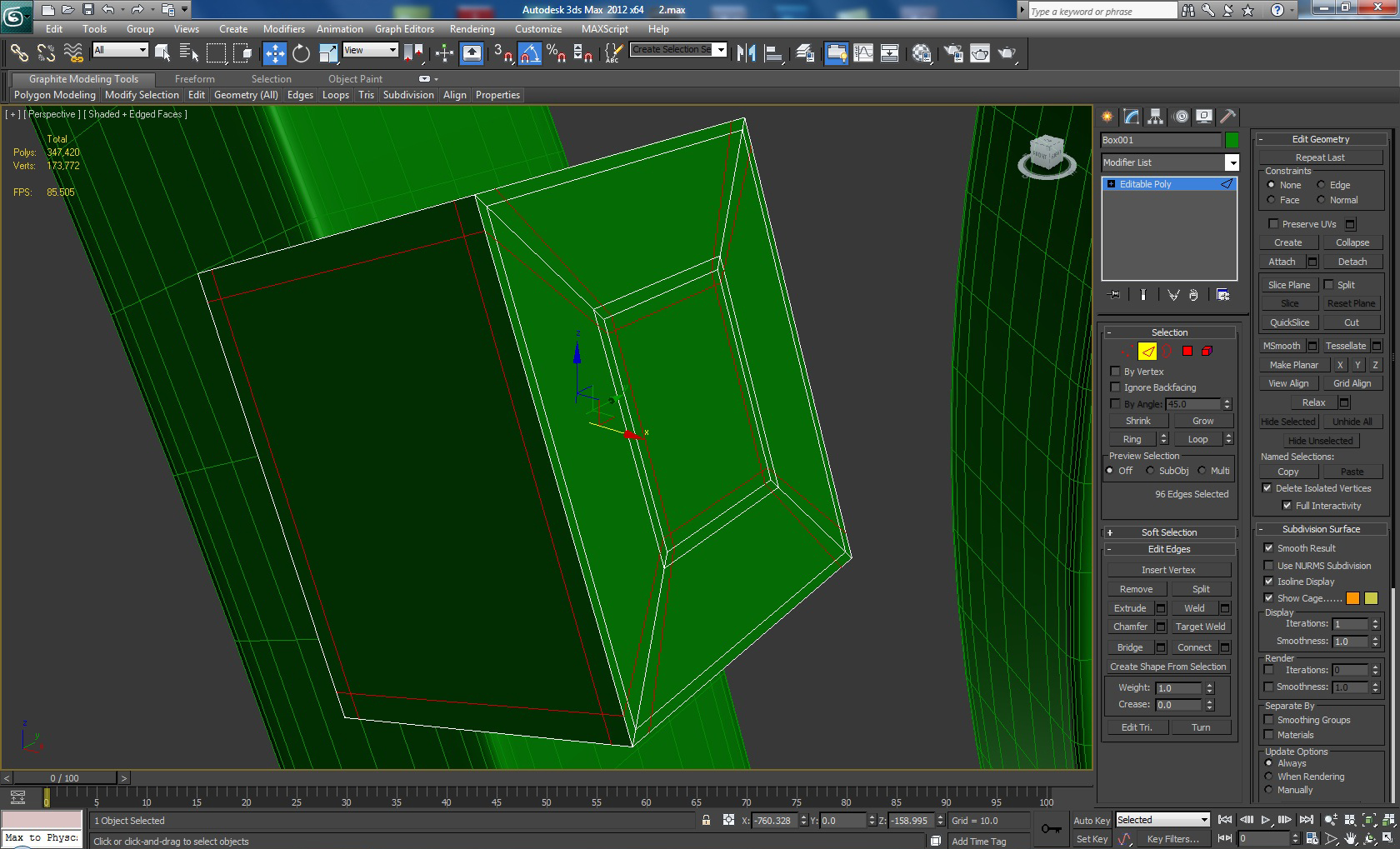Enable Use NURMS Subdivision checkbox
The image size is (1400, 849).
point(1268,566)
